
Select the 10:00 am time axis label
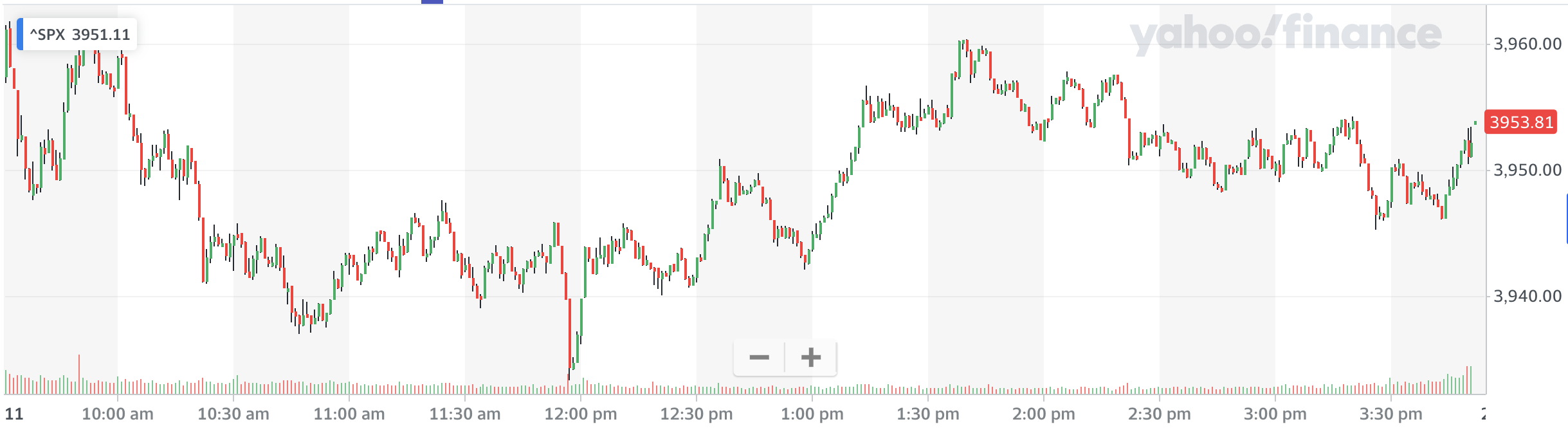point(118,414)
